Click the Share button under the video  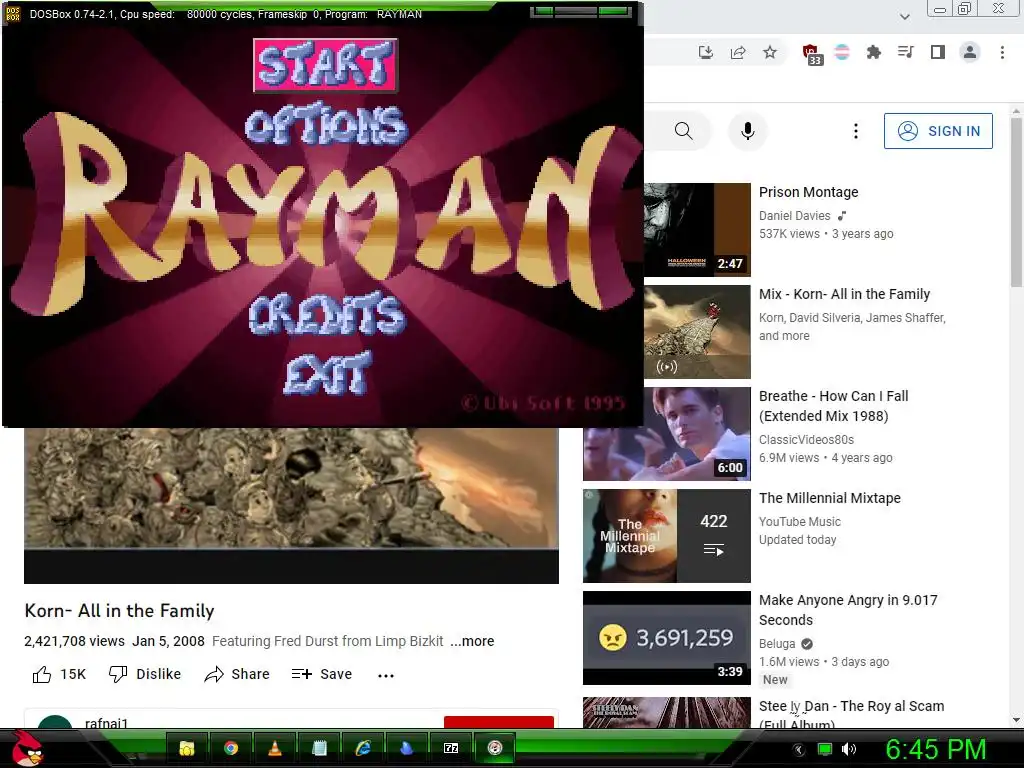(237, 674)
